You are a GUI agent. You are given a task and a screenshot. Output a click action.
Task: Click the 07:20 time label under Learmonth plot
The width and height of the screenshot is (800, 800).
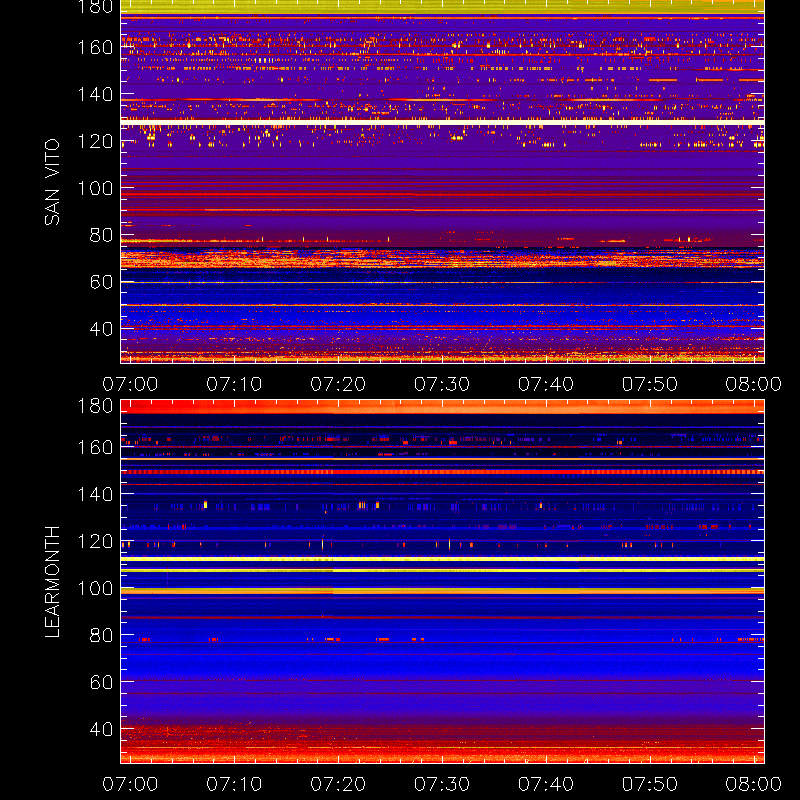click(338, 784)
